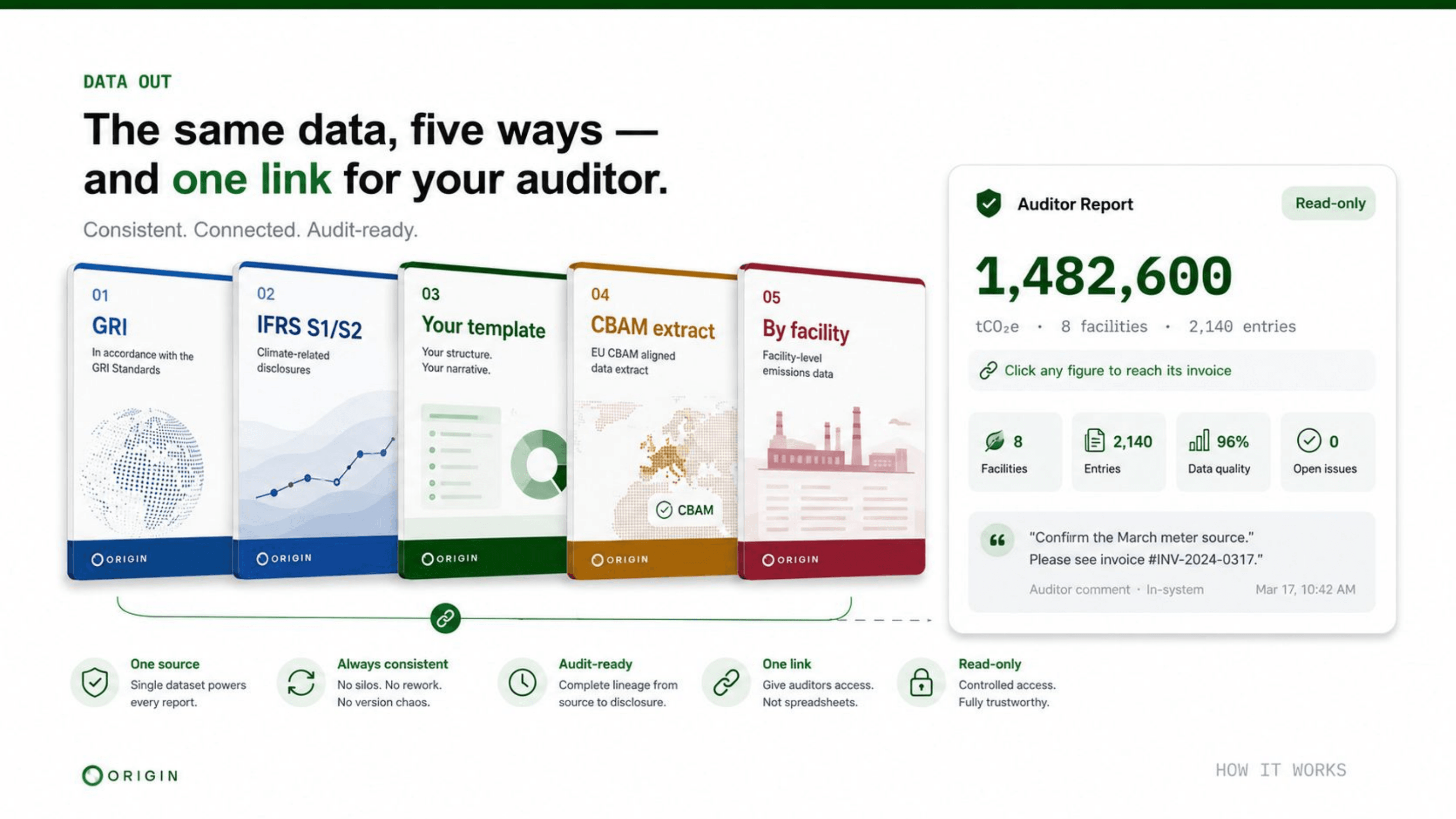
Task: Click the chain link icon beside 'Click any figure'
Action: click(988, 370)
